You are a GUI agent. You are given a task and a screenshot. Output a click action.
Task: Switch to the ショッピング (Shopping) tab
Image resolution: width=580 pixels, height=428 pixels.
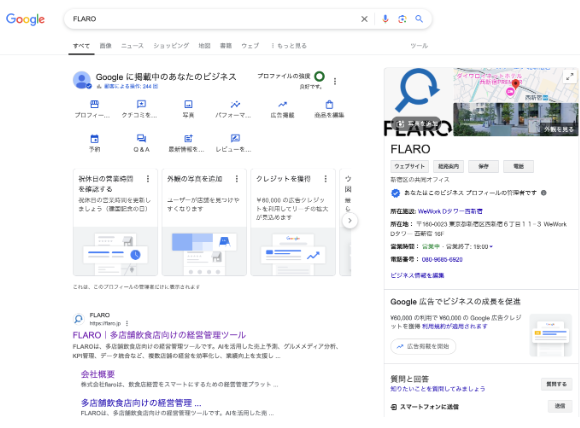[171, 46]
